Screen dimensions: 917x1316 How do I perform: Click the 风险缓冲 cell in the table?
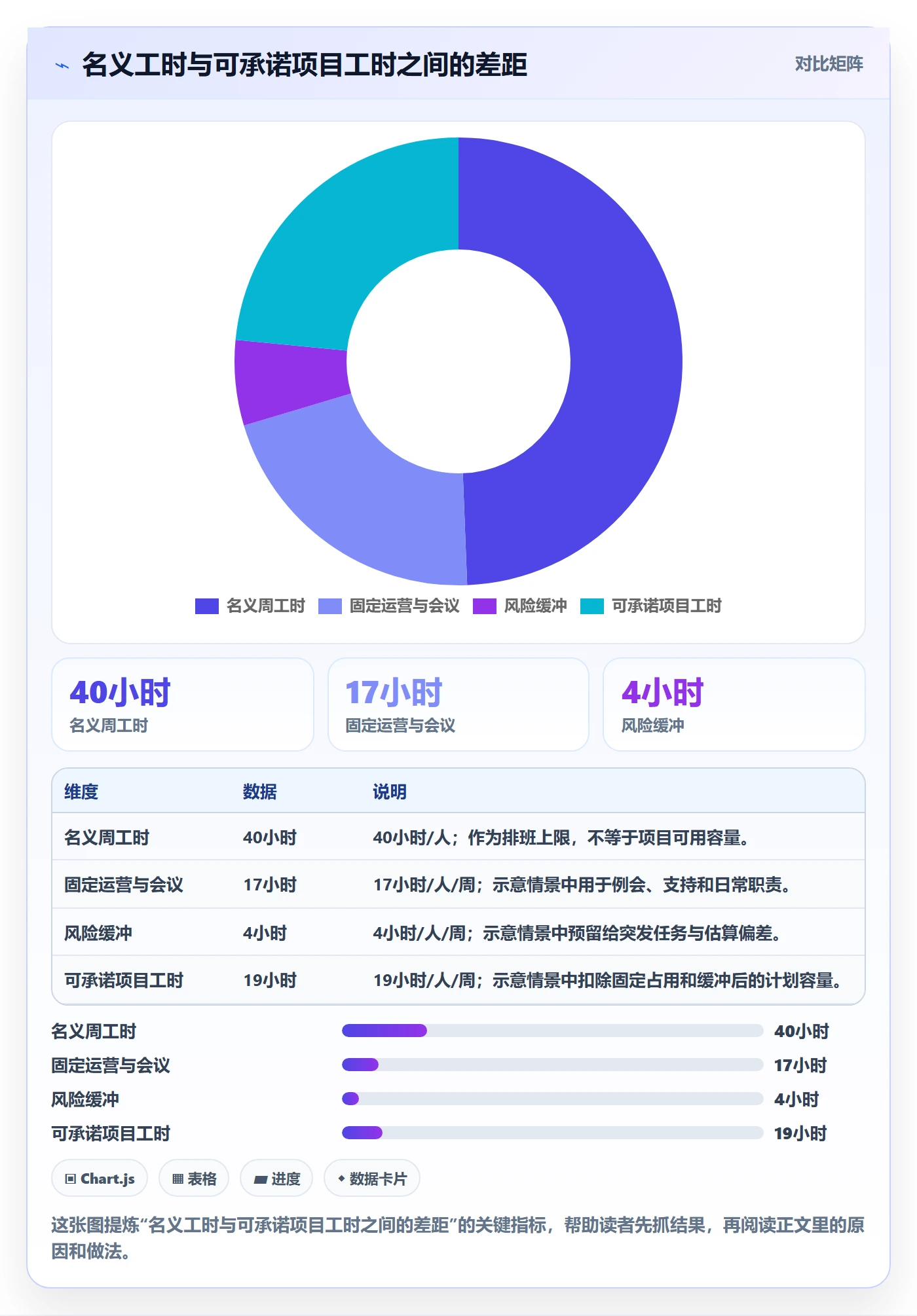tap(98, 933)
